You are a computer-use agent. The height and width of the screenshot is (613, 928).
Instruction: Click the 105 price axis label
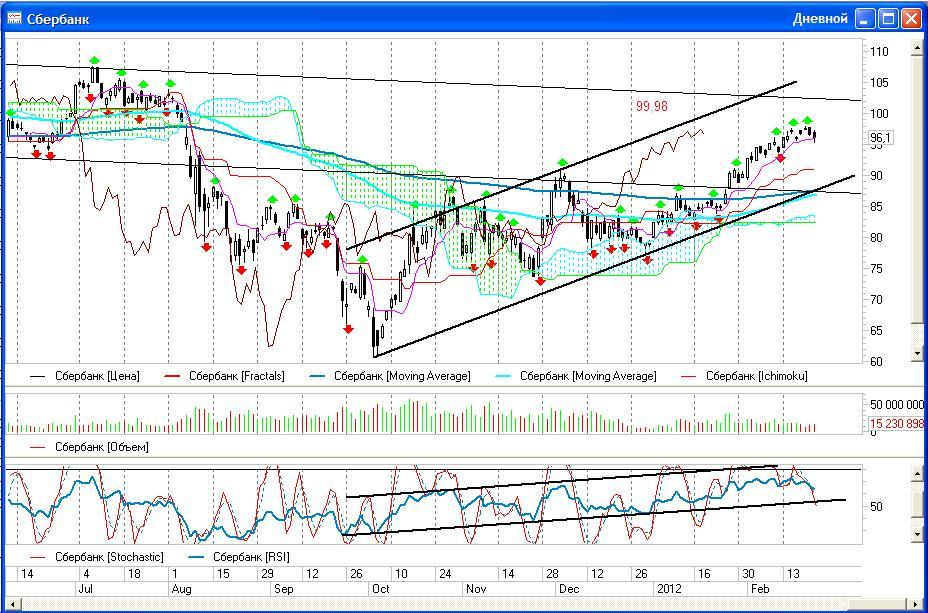879,83
